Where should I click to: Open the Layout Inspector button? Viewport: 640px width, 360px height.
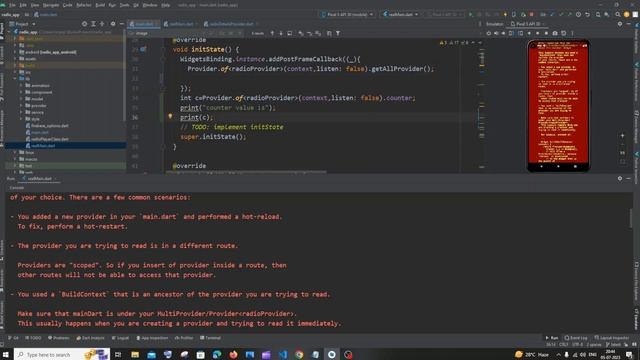tap(612, 338)
